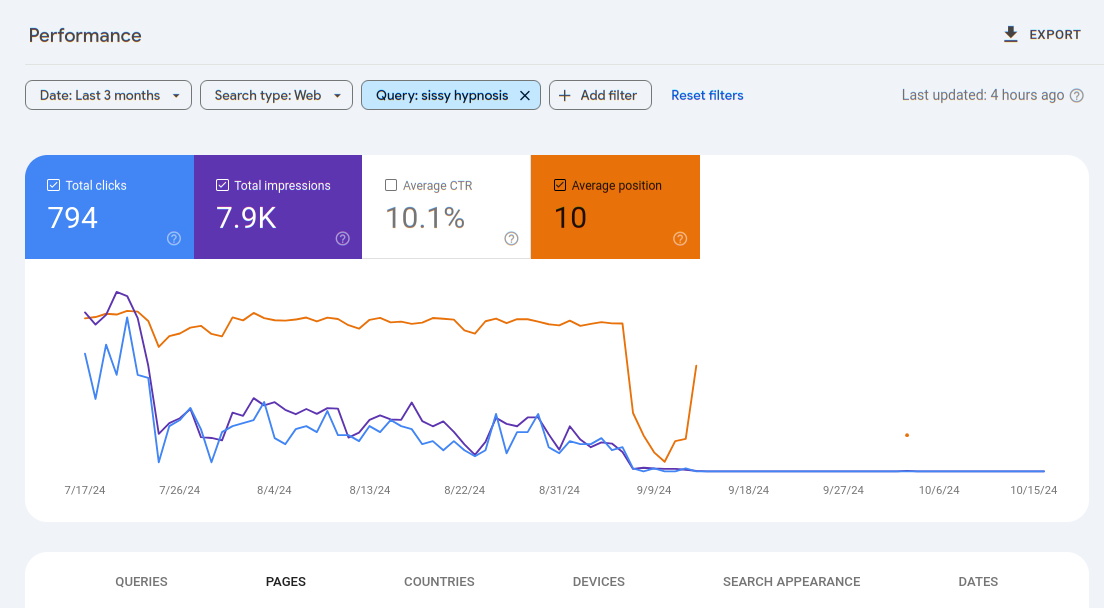The image size is (1104, 608).
Task: Expand the Search type: Web dropdown
Action: point(276,96)
